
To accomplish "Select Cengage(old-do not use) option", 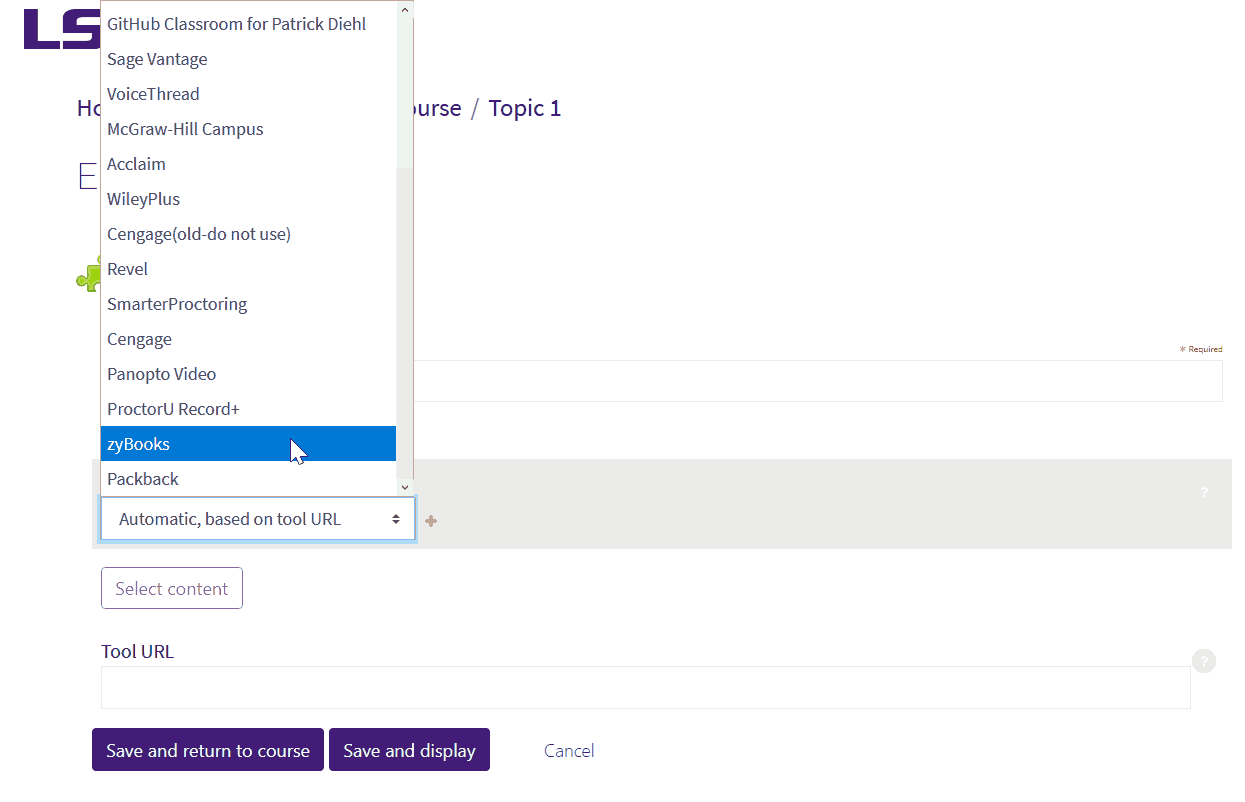I will click(x=248, y=234).
